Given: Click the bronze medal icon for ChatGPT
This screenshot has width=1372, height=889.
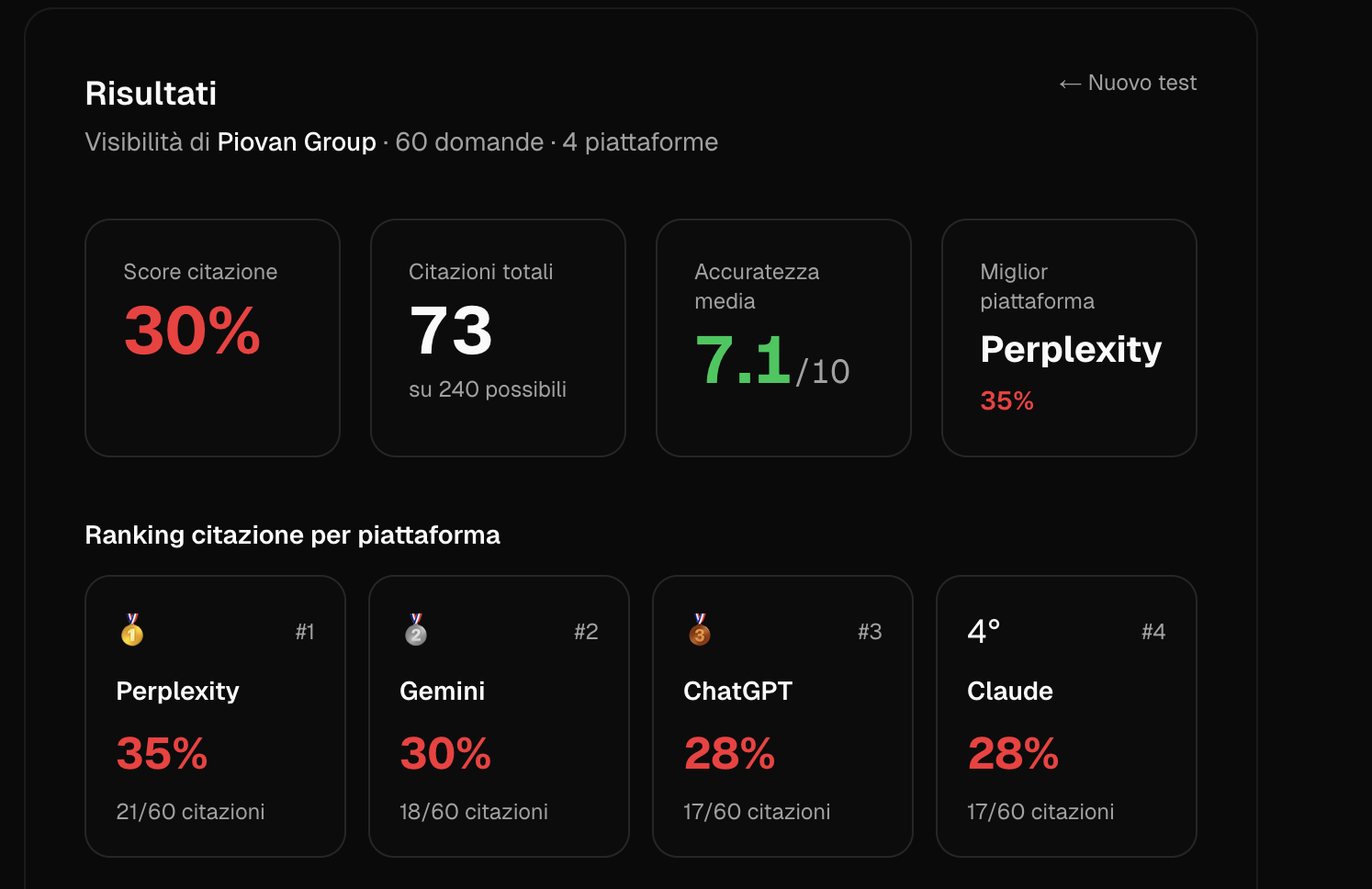Looking at the screenshot, I should tap(700, 630).
